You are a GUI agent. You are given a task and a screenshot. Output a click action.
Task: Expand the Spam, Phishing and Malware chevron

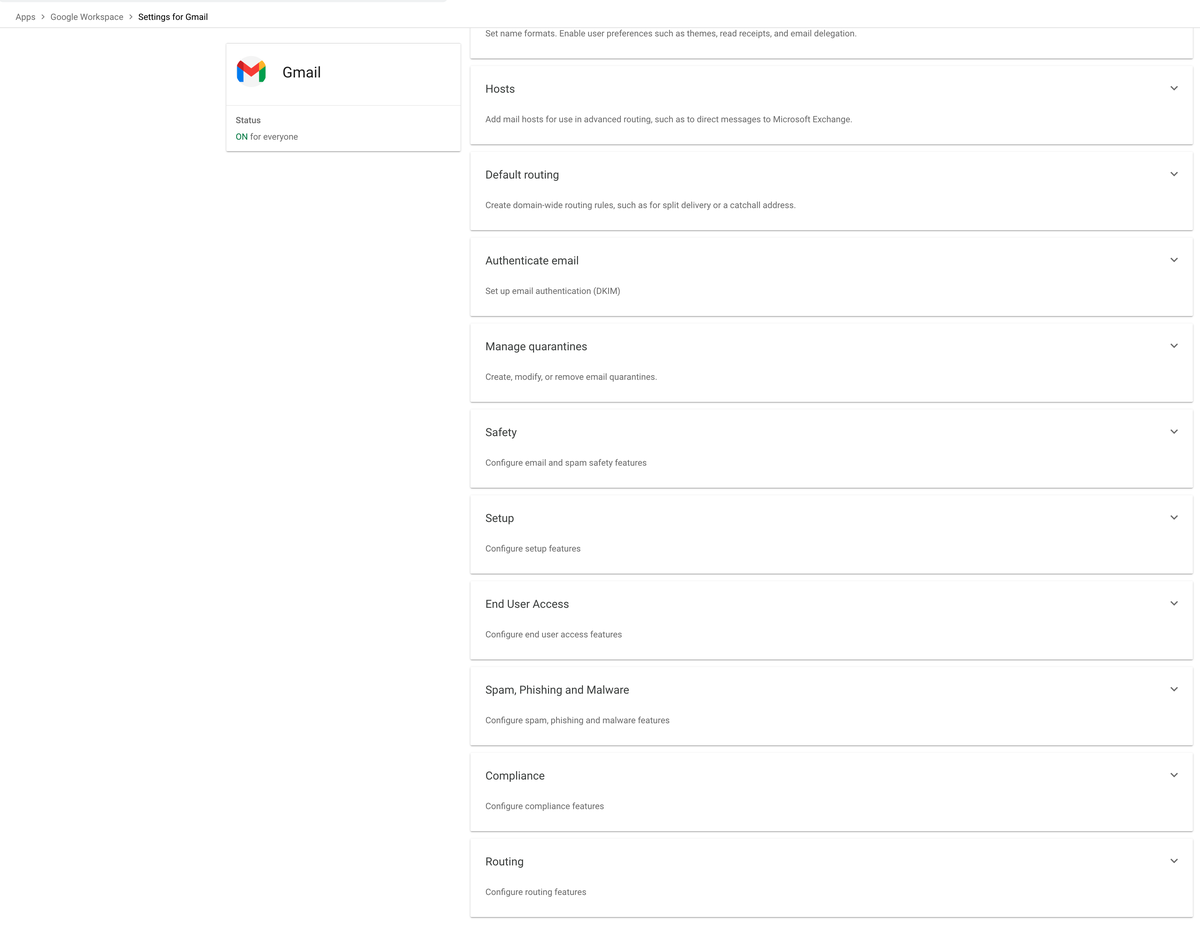click(1174, 689)
